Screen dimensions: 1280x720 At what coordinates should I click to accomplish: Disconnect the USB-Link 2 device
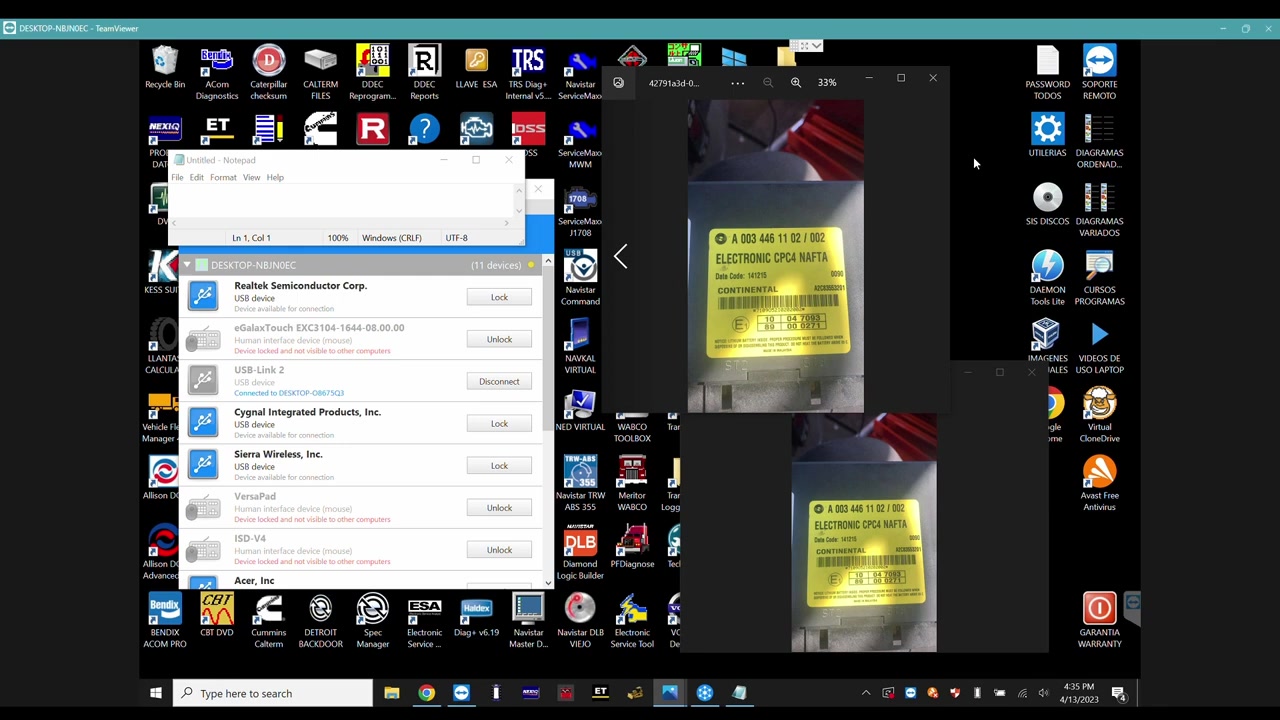tap(499, 381)
